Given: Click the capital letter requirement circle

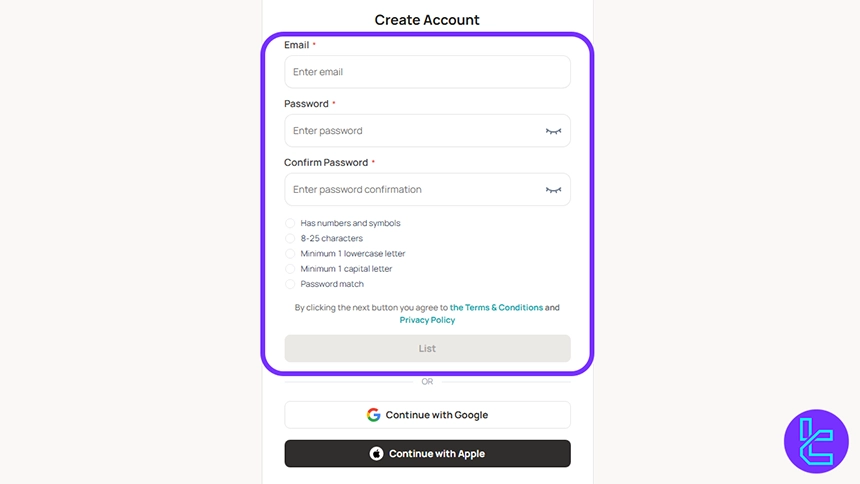Looking at the screenshot, I should [x=290, y=269].
